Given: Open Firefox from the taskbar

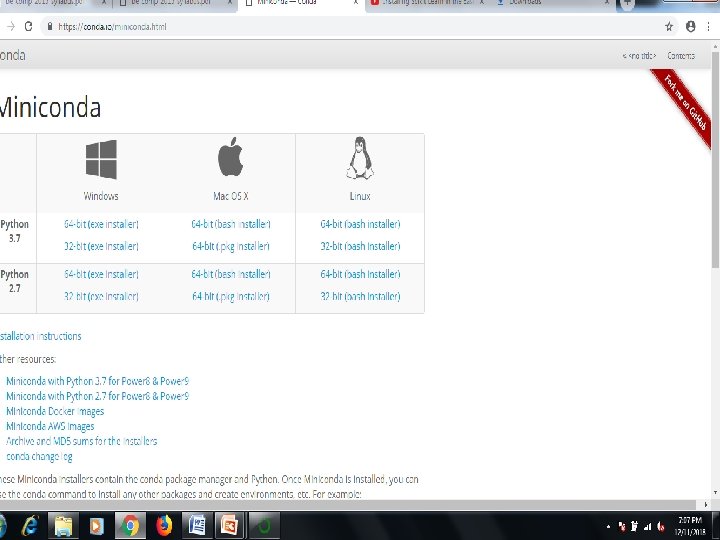Looking at the screenshot, I should pos(164,525).
